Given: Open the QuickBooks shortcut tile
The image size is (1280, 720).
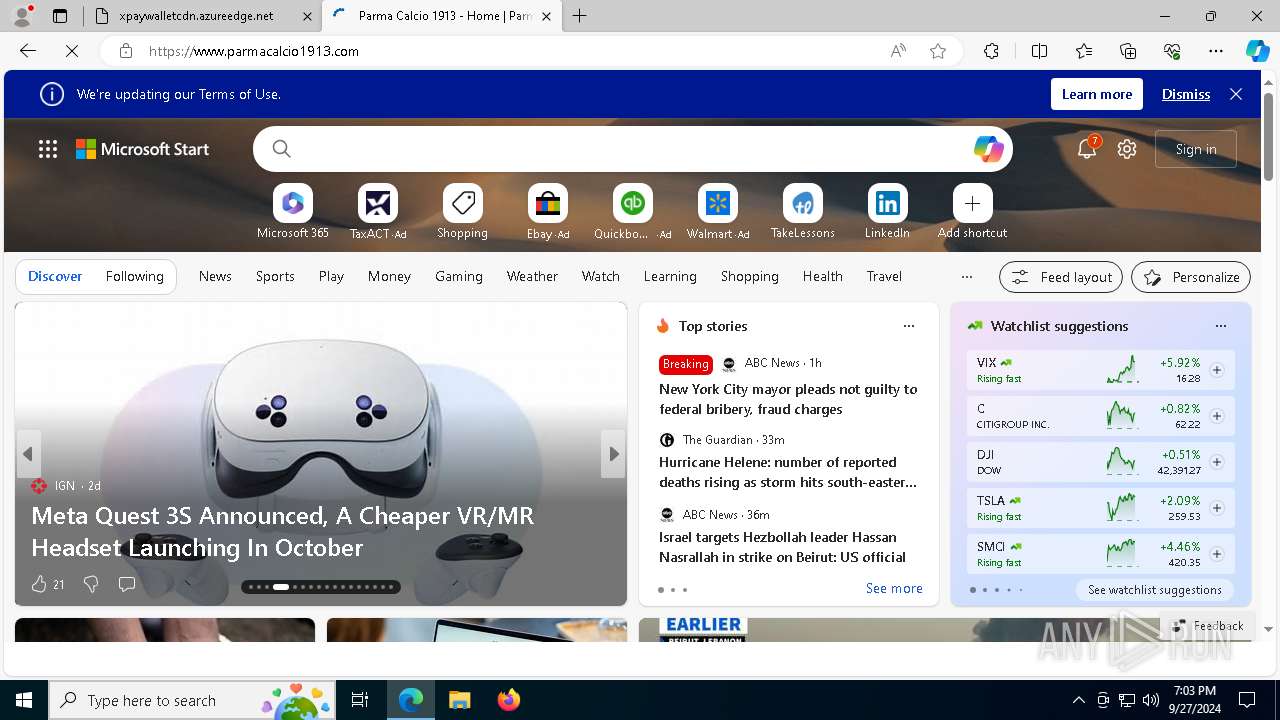Looking at the screenshot, I should (x=632, y=204).
